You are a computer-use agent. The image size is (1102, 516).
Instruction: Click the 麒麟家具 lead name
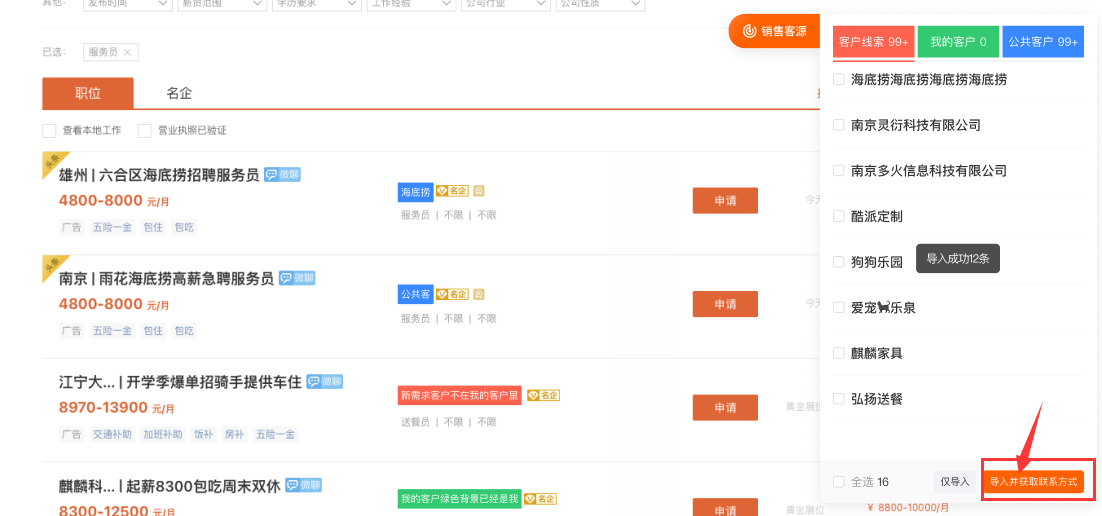(876, 353)
